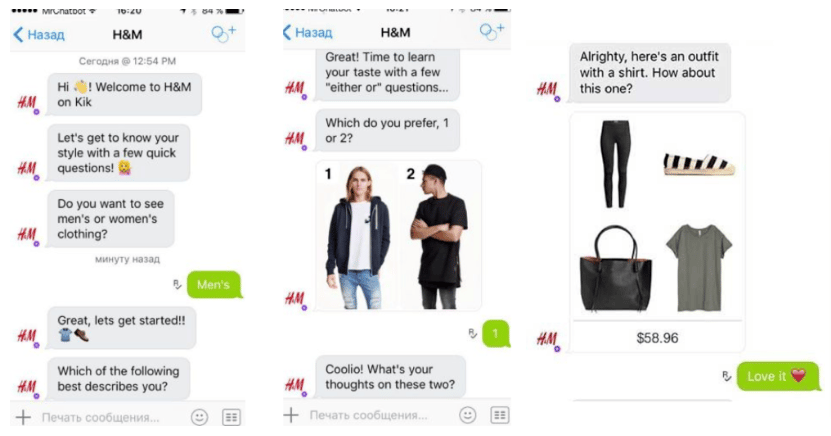Screen dimensions: 831x436
Task: Open suggested replies keyboard icon in middle chat
Action: point(499,415)
